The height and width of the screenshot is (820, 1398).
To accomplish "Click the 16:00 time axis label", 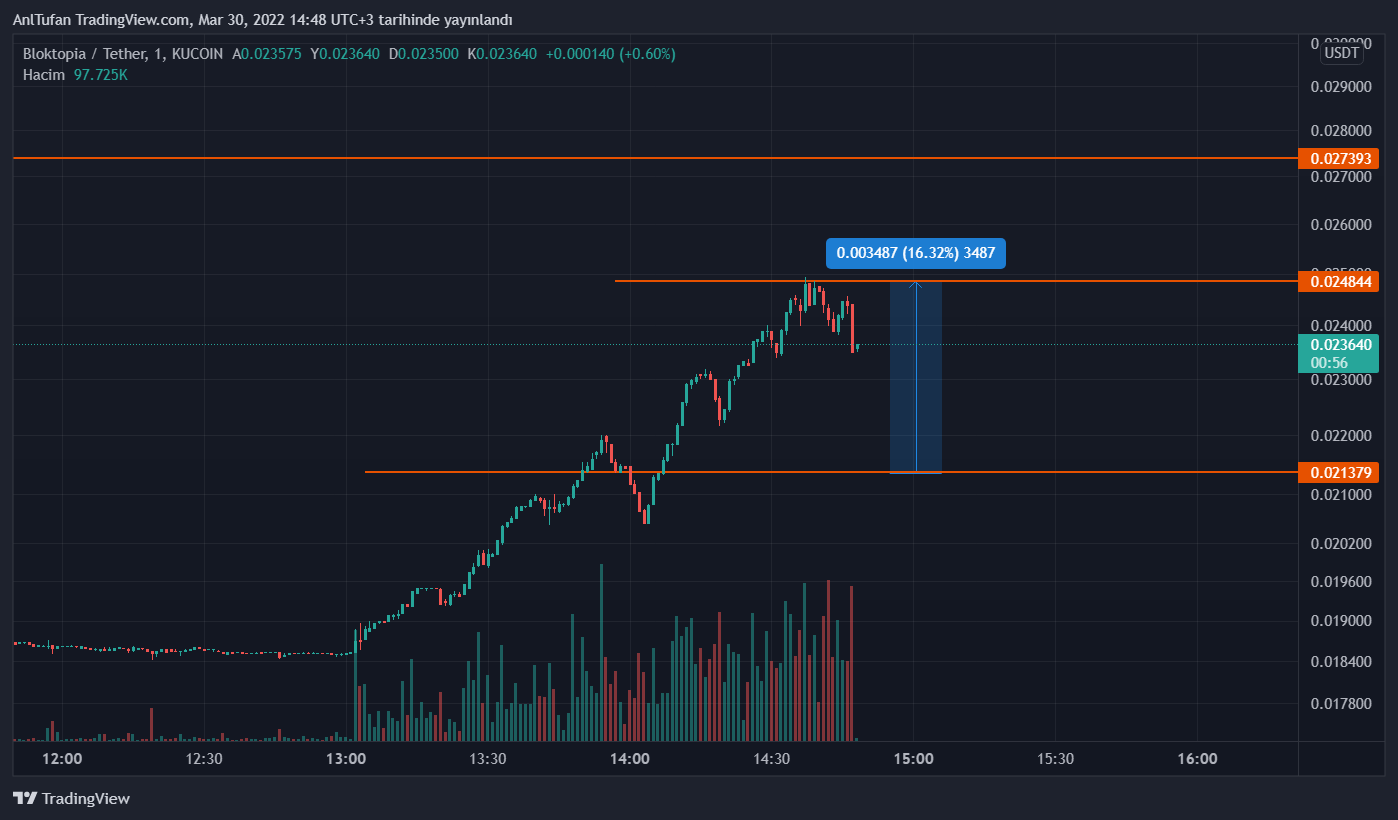I will point(1197,759).
